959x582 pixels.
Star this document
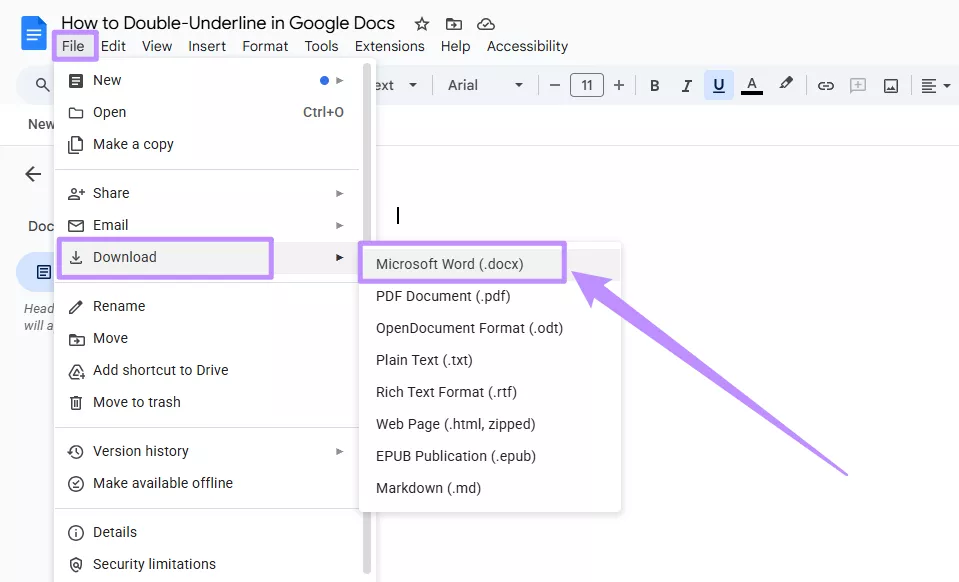point(421,22)
